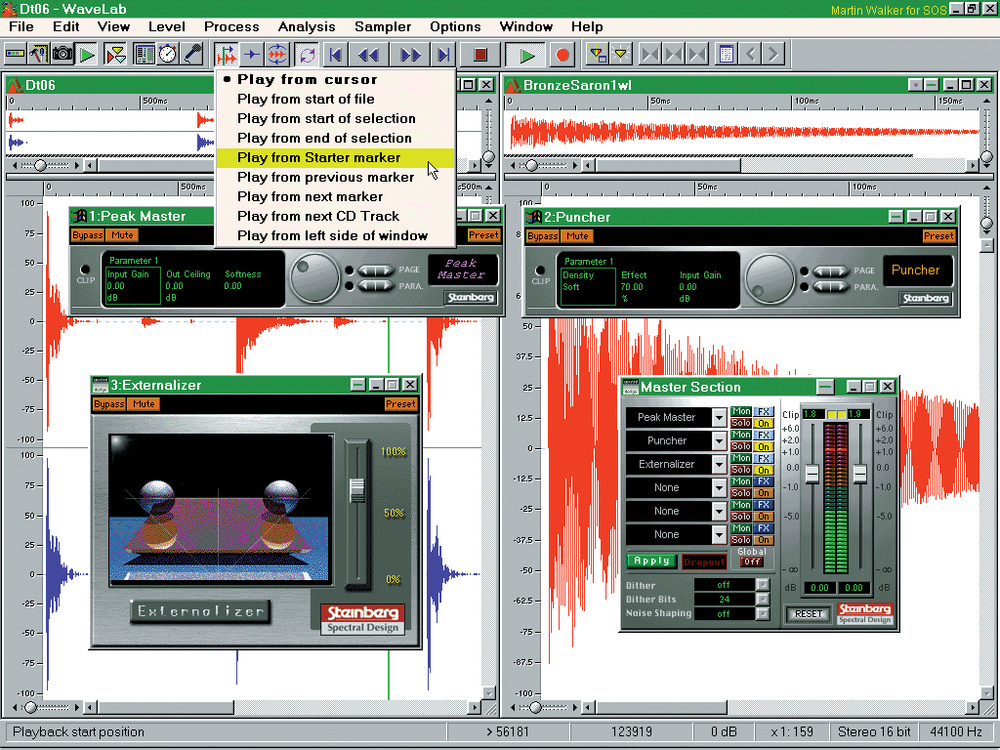The height and width of the screenshot is (750, 1000).
Task: Toggle Mute in Puncher window
Action: 577,236
